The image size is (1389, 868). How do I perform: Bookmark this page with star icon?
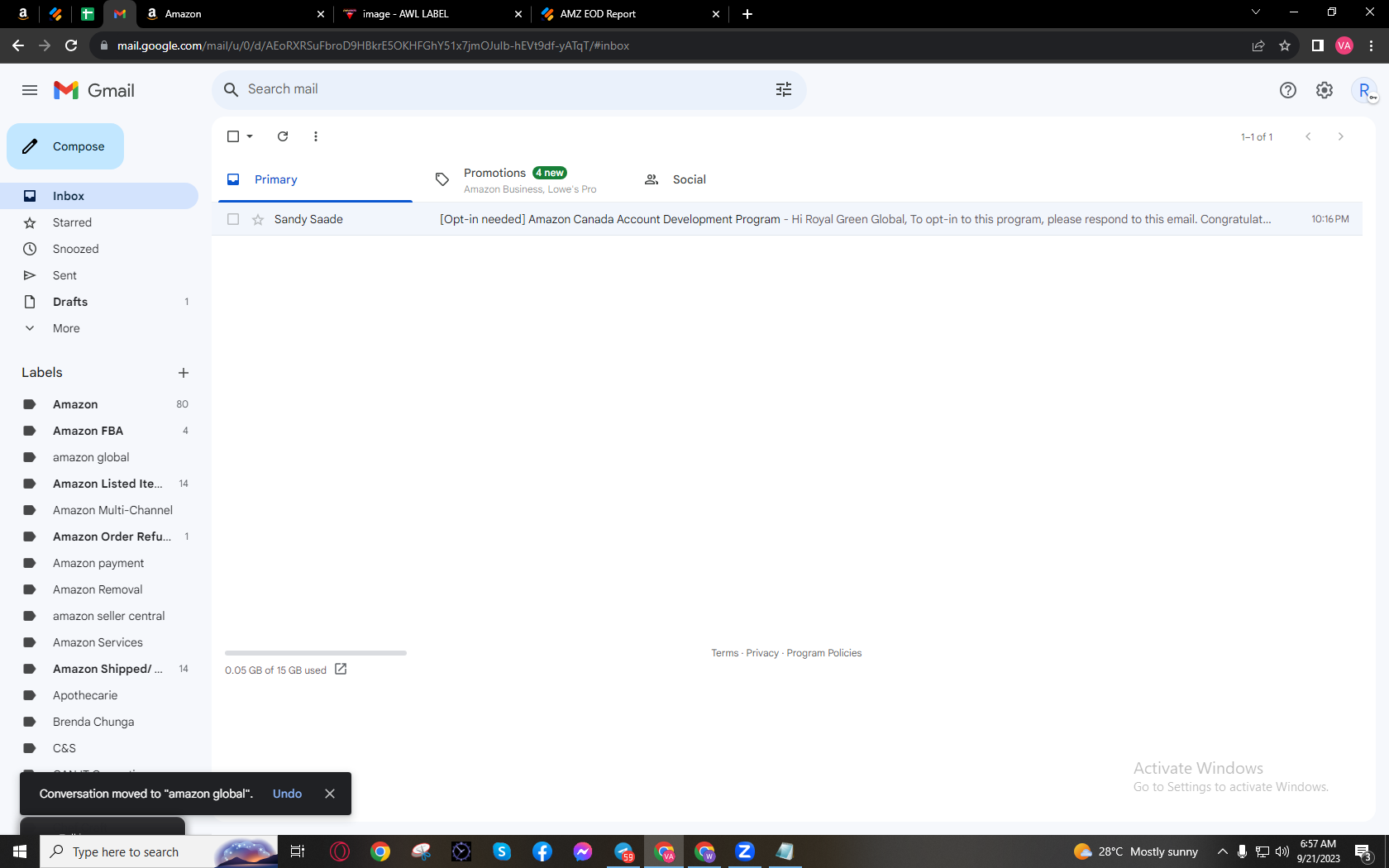(1285, 45)
